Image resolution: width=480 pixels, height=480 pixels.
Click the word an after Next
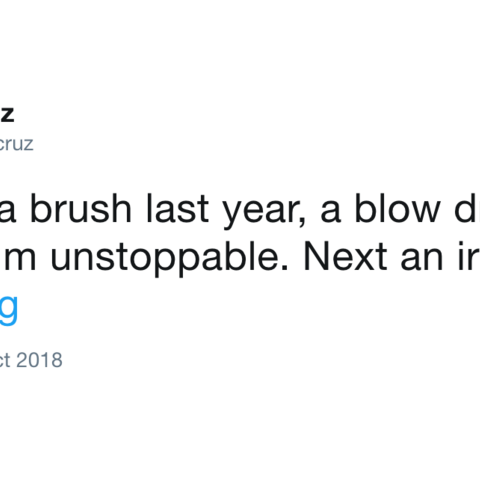click(x=422, y=260)
